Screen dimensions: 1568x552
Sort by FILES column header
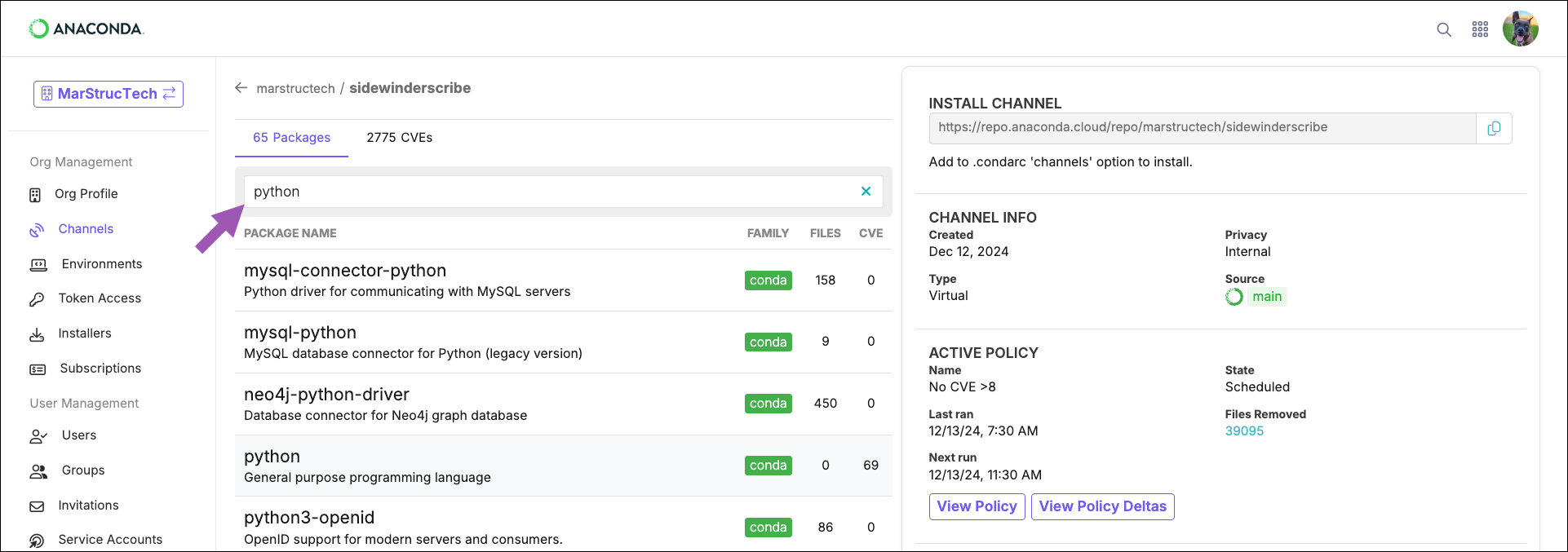pos(826,233)
